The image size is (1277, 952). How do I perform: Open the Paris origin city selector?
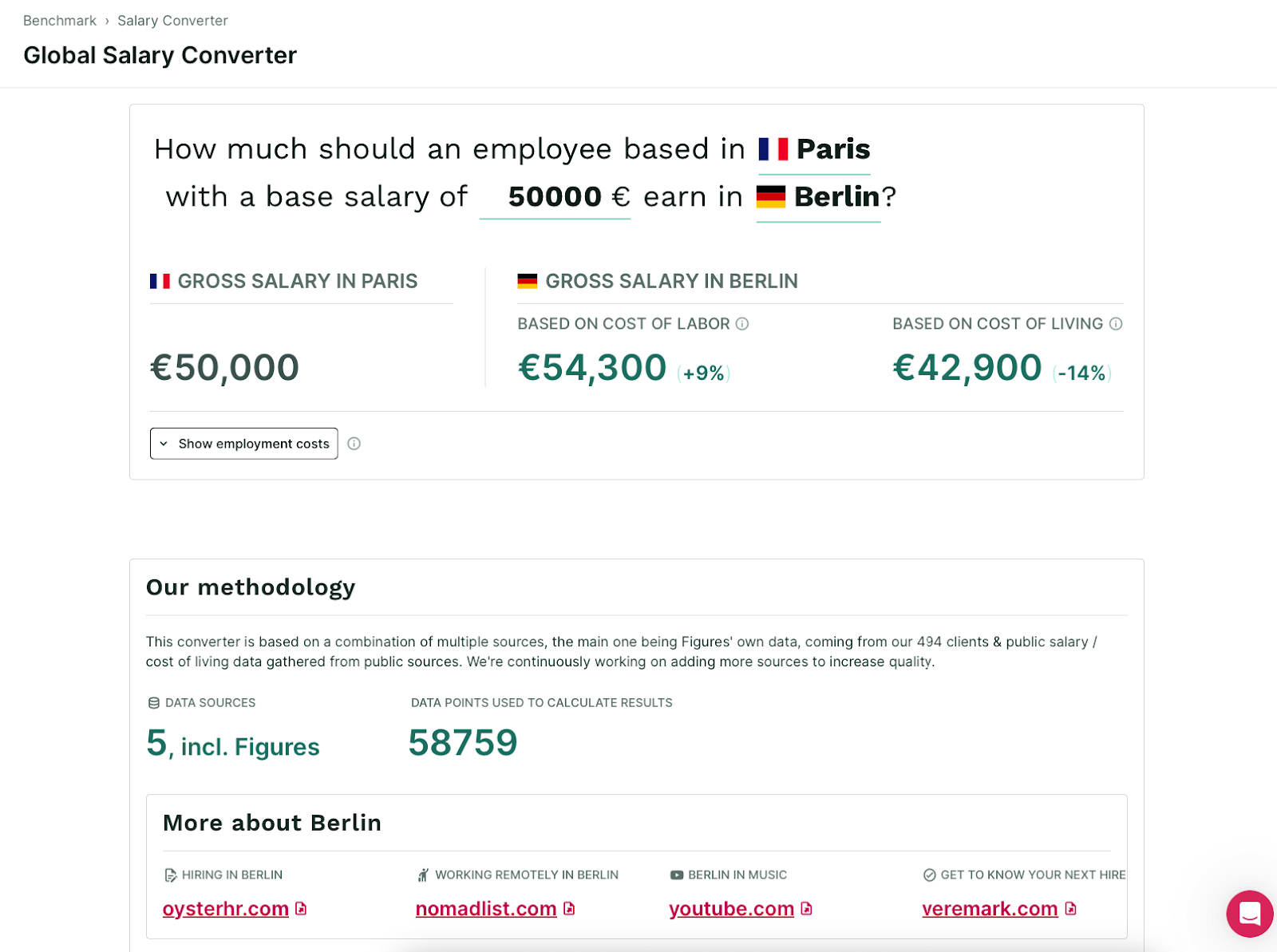pyautogui.click(x=814, y=149)
